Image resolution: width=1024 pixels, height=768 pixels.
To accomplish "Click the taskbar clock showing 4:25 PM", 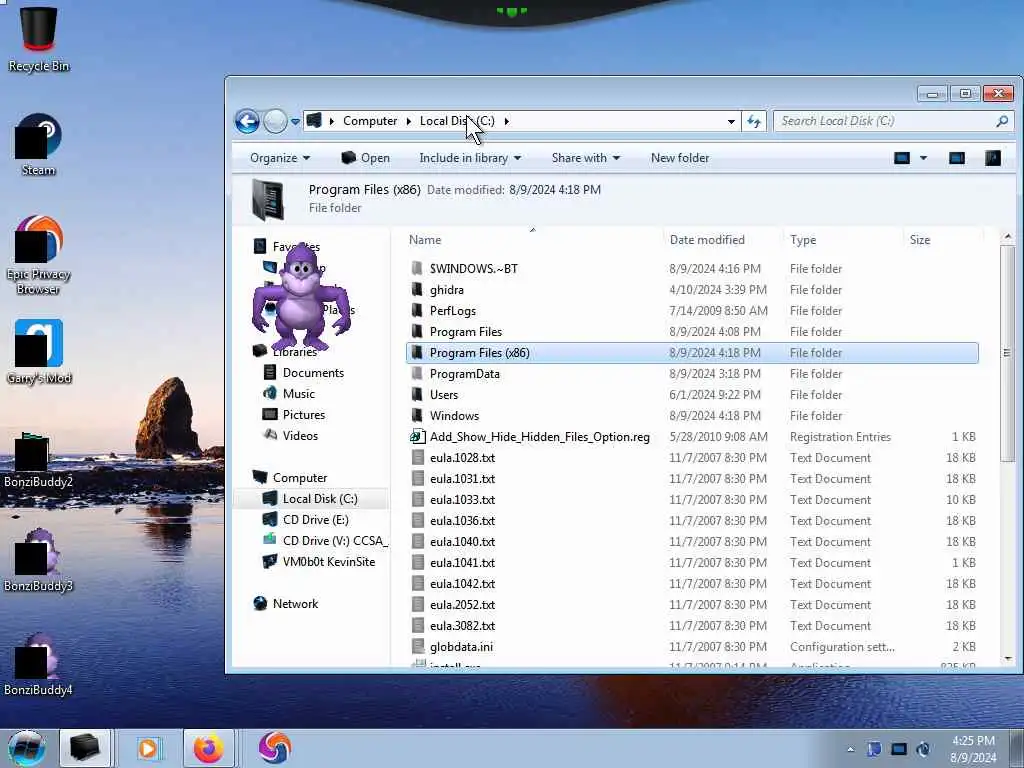I will (973, 749).
